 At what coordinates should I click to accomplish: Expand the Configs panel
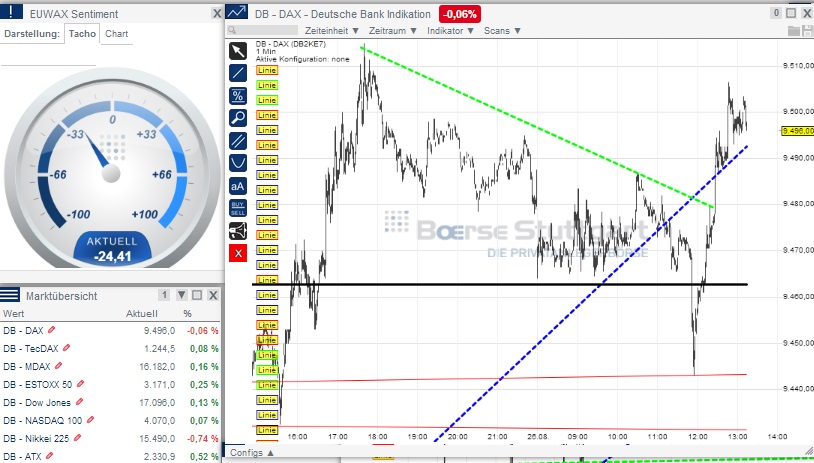tap(252, 453)
